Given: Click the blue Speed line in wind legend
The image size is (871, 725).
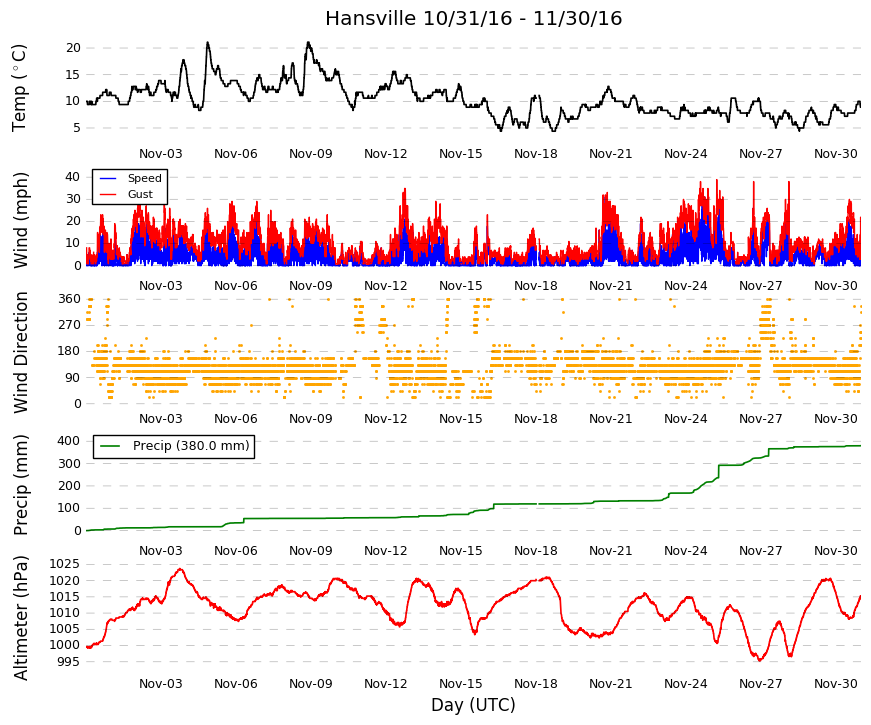Looking at the screenshot, I should pos(108,178).
